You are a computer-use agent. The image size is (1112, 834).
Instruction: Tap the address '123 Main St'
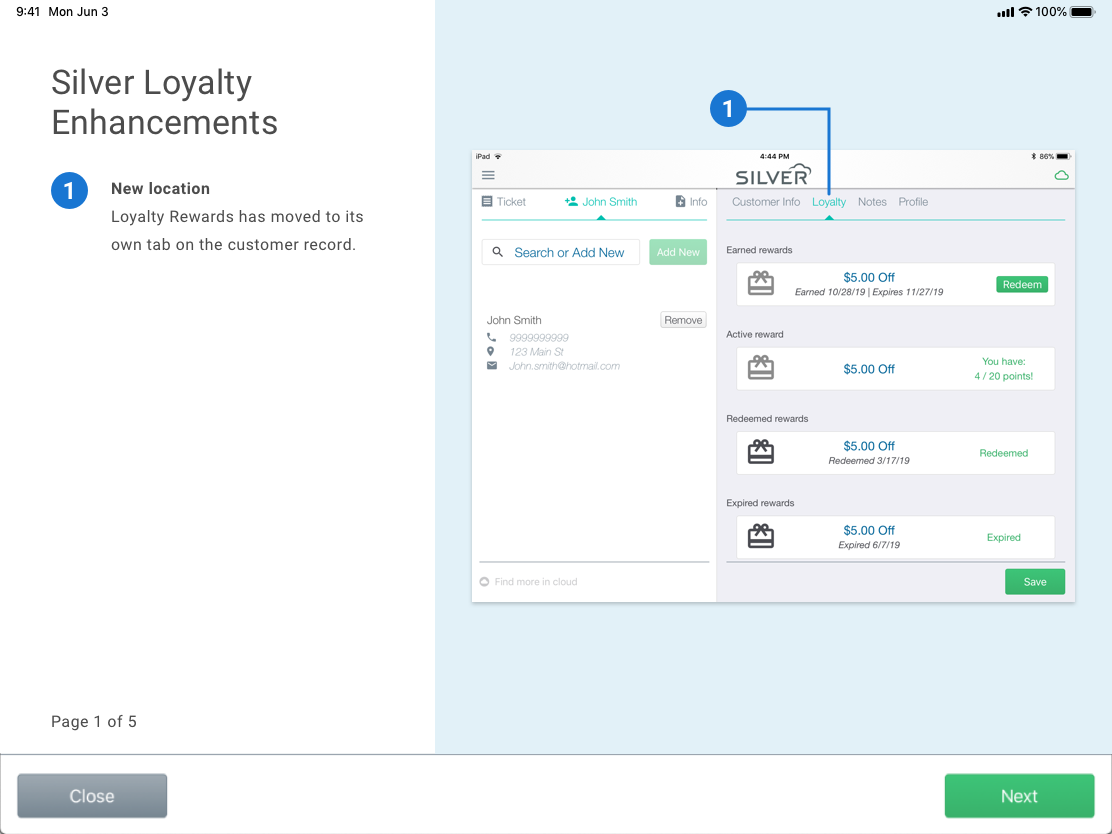(536, 352)
